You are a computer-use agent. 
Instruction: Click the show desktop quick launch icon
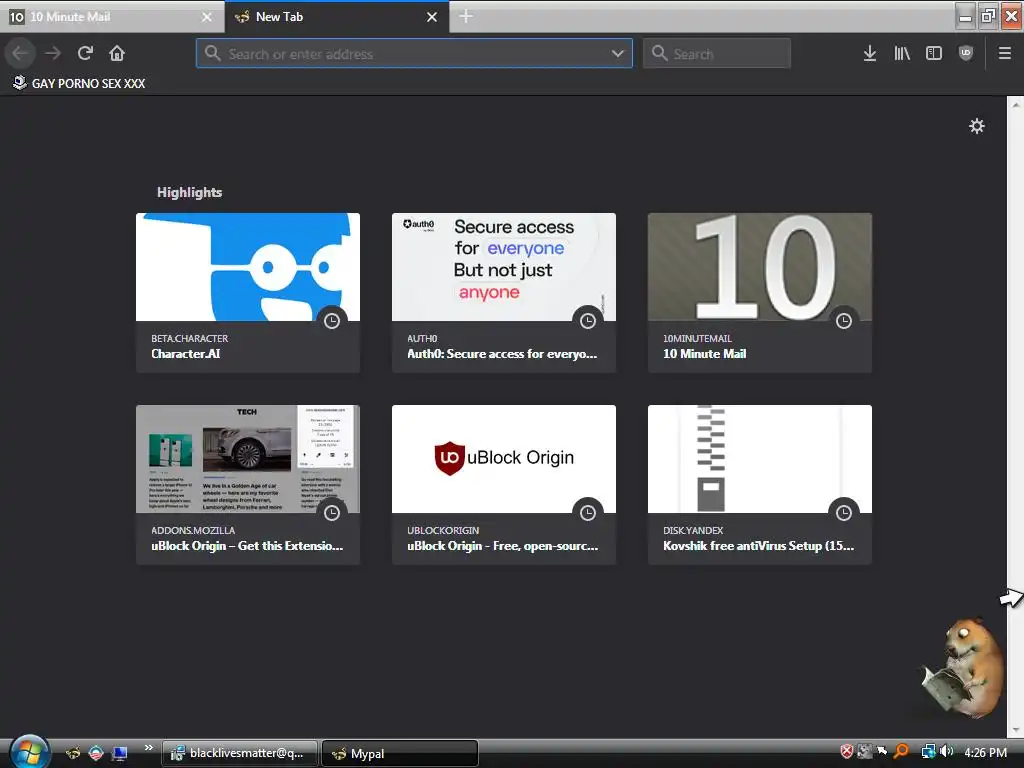(x=119, y=753)
